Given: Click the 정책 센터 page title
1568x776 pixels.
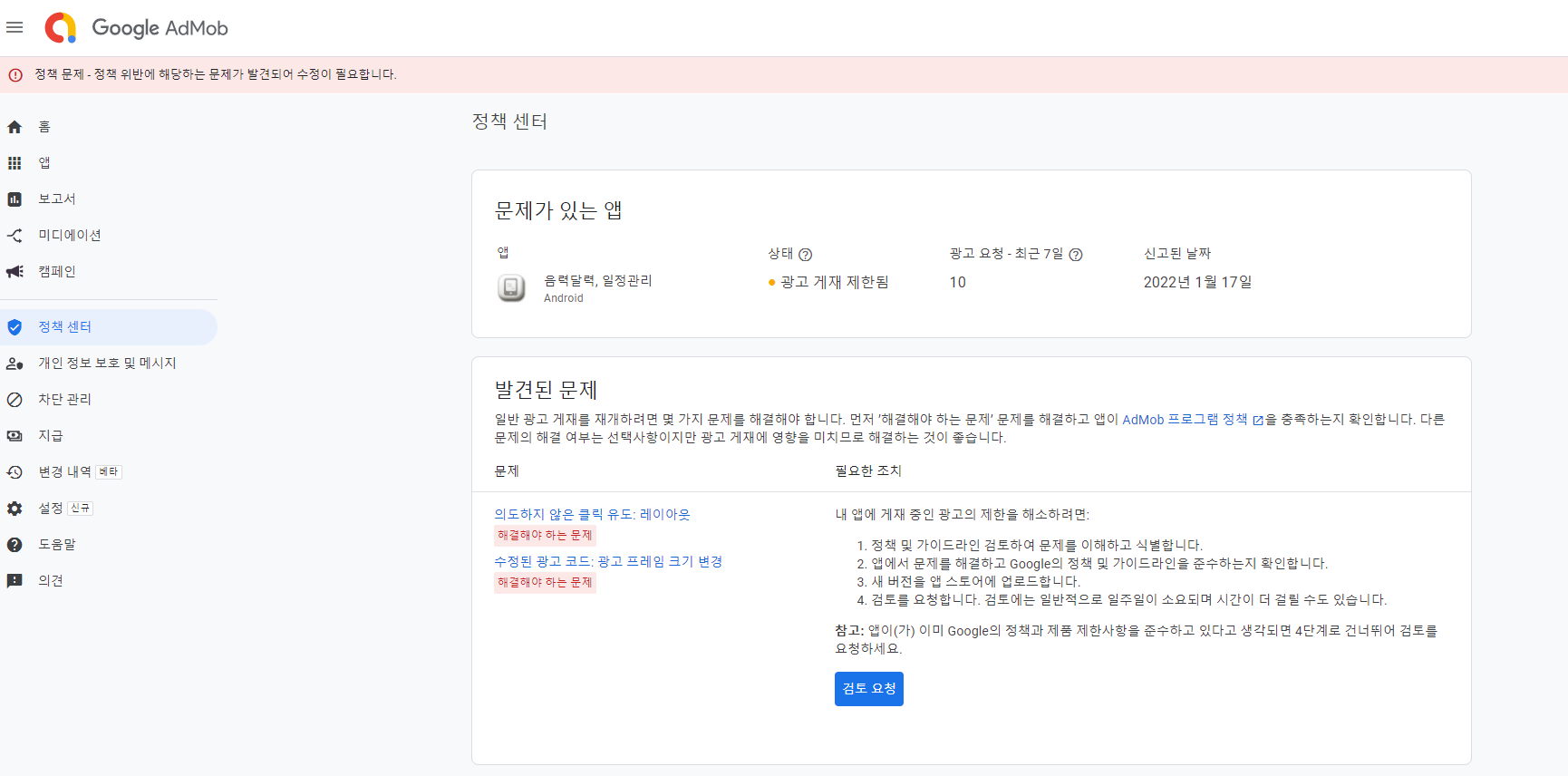Looking at the screenshot, I should [x=509, y=121].
